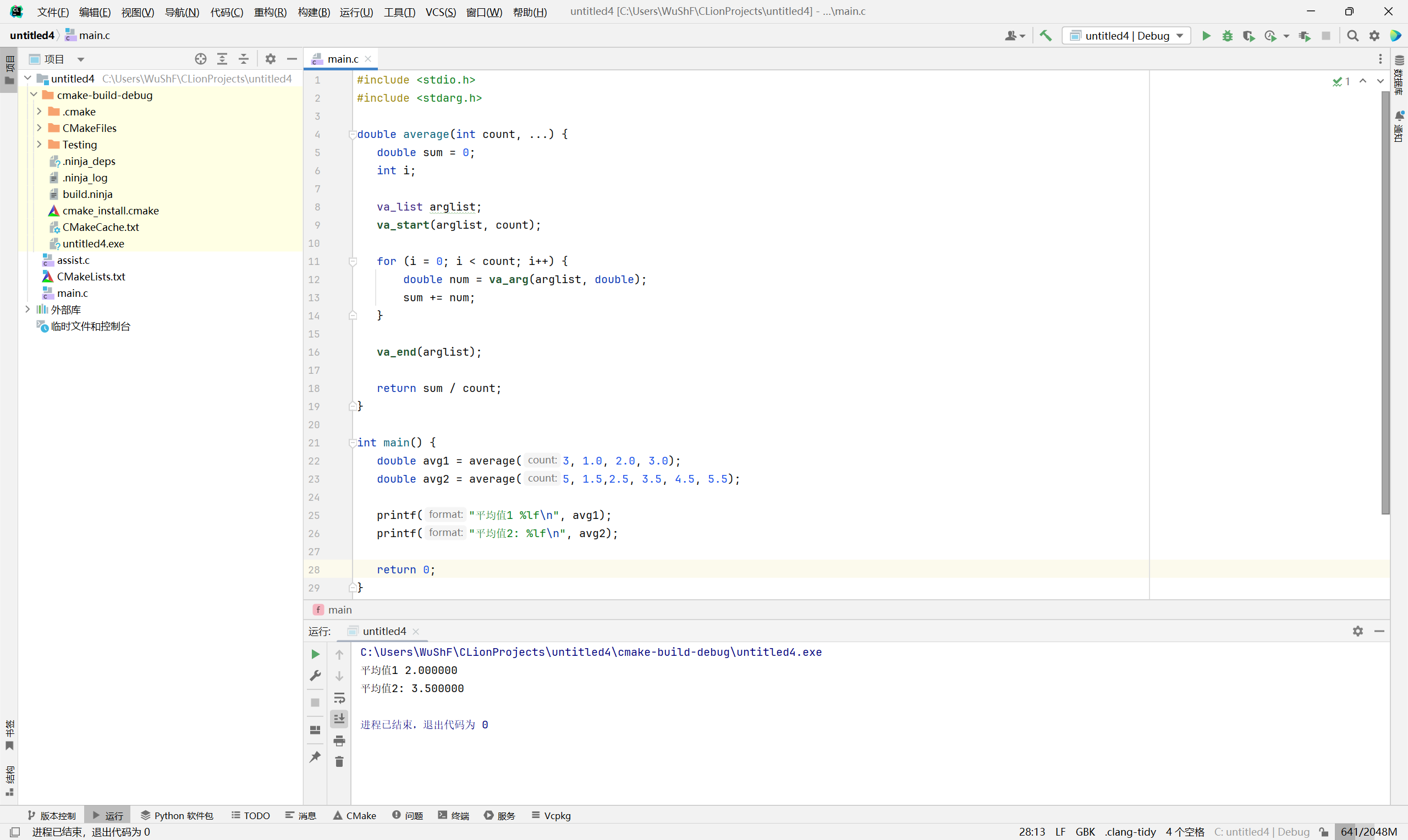Select untitled4 tab in Run panel
Viewport: 1408px width, 840px height.
click(384, 631)
